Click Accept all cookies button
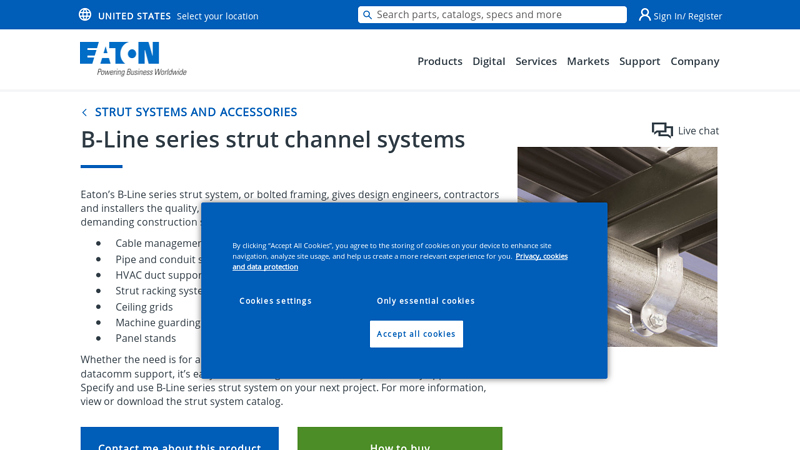Image resolution: width=800 pixels, height=450 pixels. pos(416,334)
